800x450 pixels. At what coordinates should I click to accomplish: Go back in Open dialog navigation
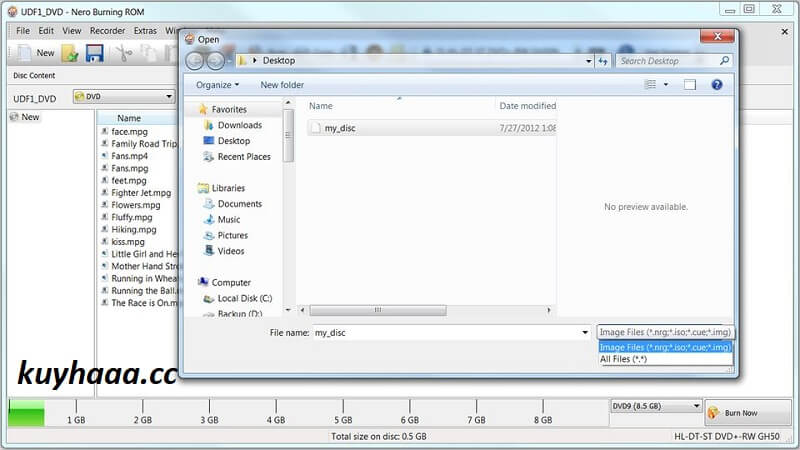pyautogui.click(x=194, y=61)
